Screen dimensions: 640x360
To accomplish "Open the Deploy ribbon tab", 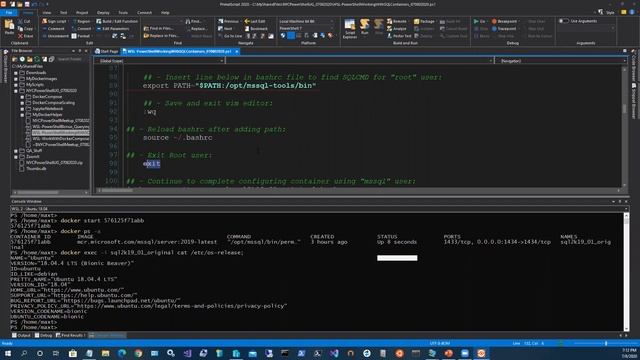I will tap(103, 13).
